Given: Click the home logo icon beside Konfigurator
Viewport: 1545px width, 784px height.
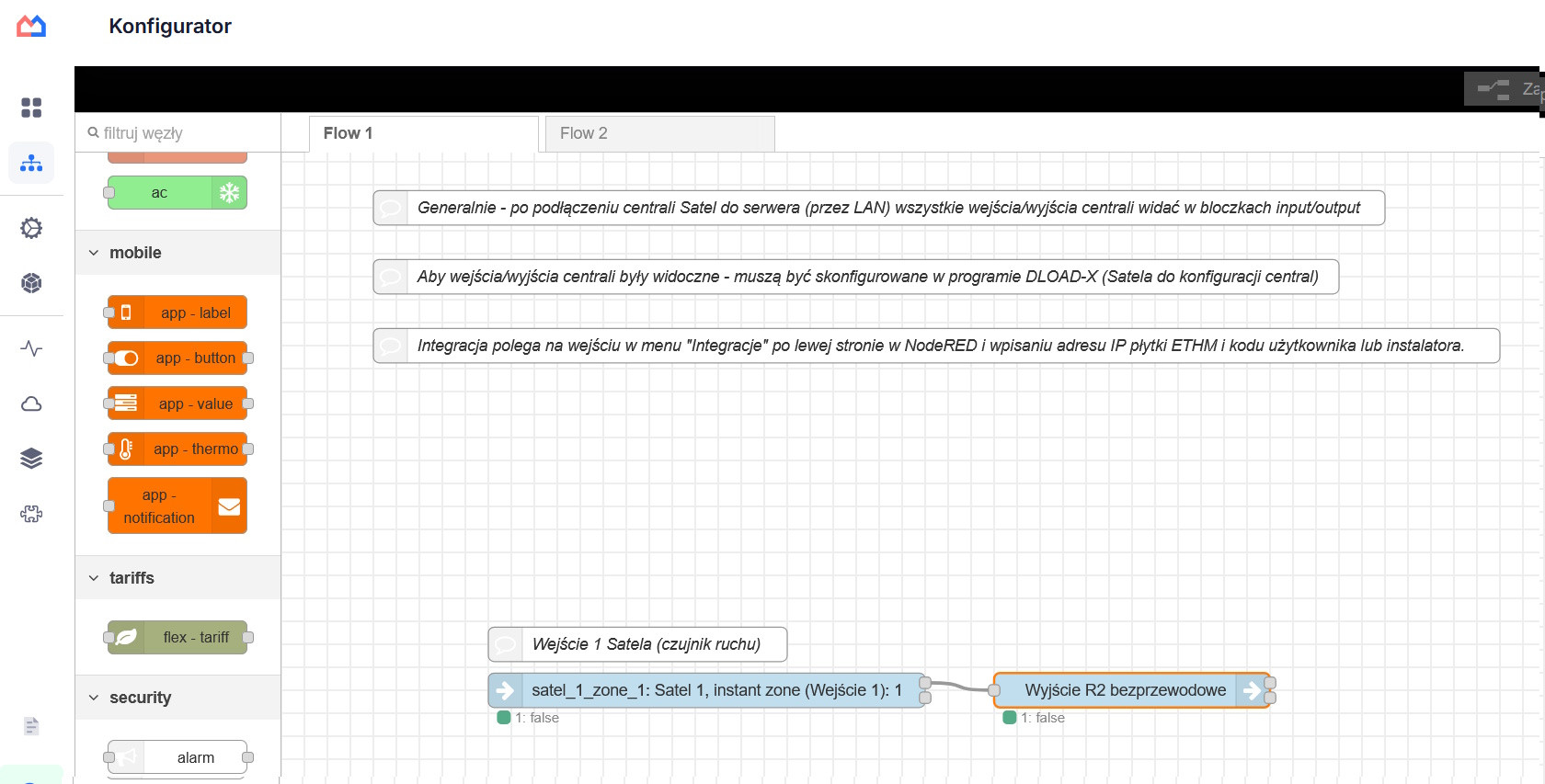Looking at the screenshot, I should 31,26.
